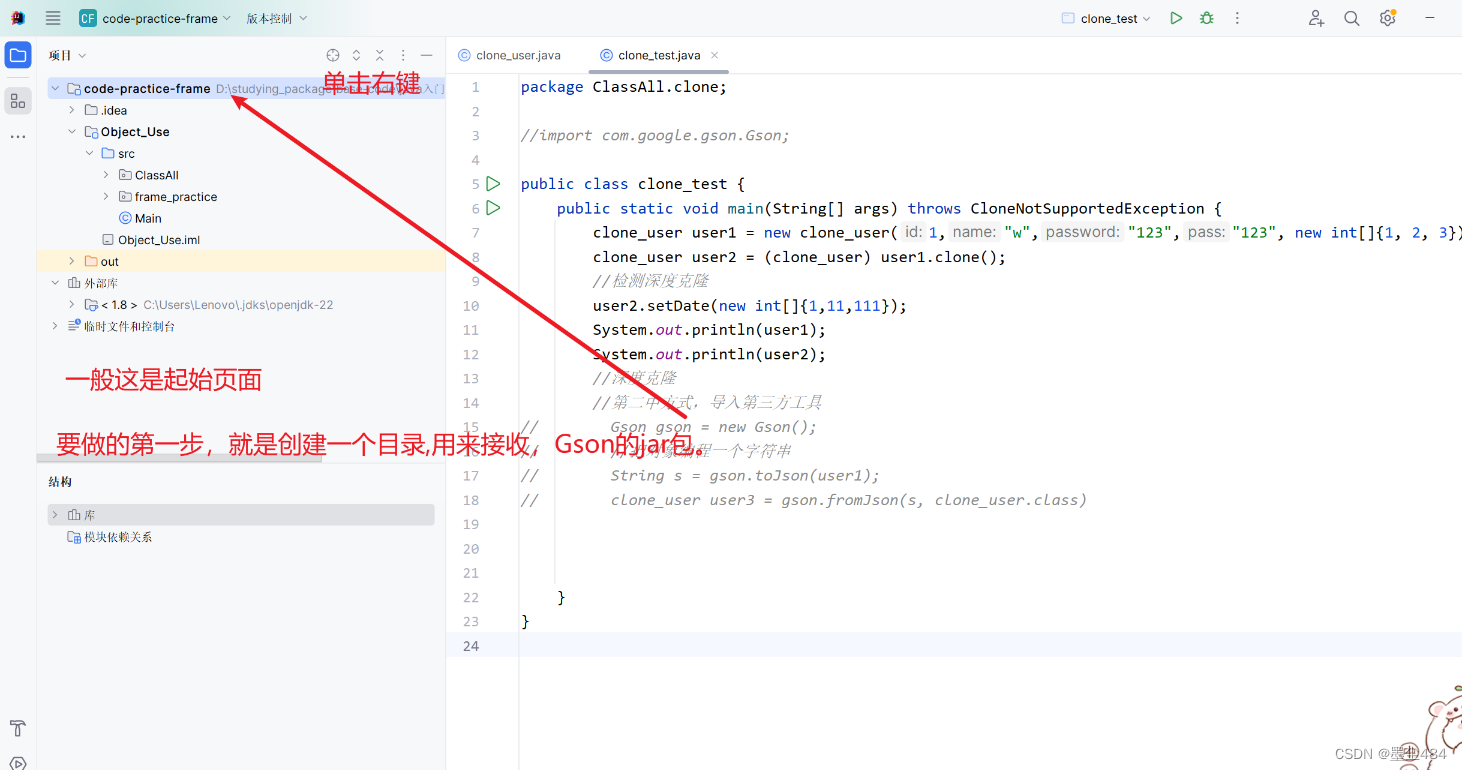The height and width of the screenshot is (770, 1462).
Task: Click the blue Project folder icon in left sidebar
Action: (17, 55)
